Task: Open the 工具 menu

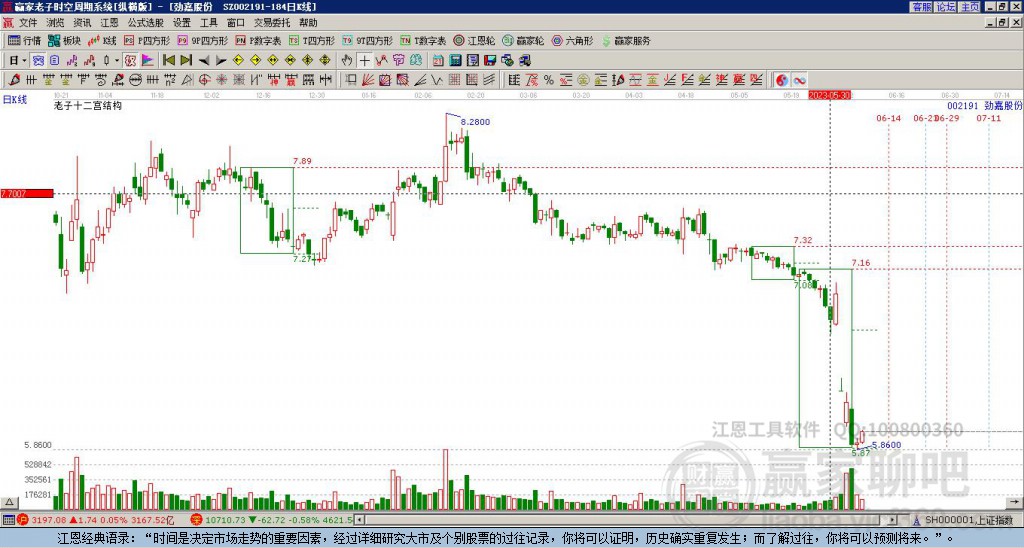Action: click(x=208, y=23)
